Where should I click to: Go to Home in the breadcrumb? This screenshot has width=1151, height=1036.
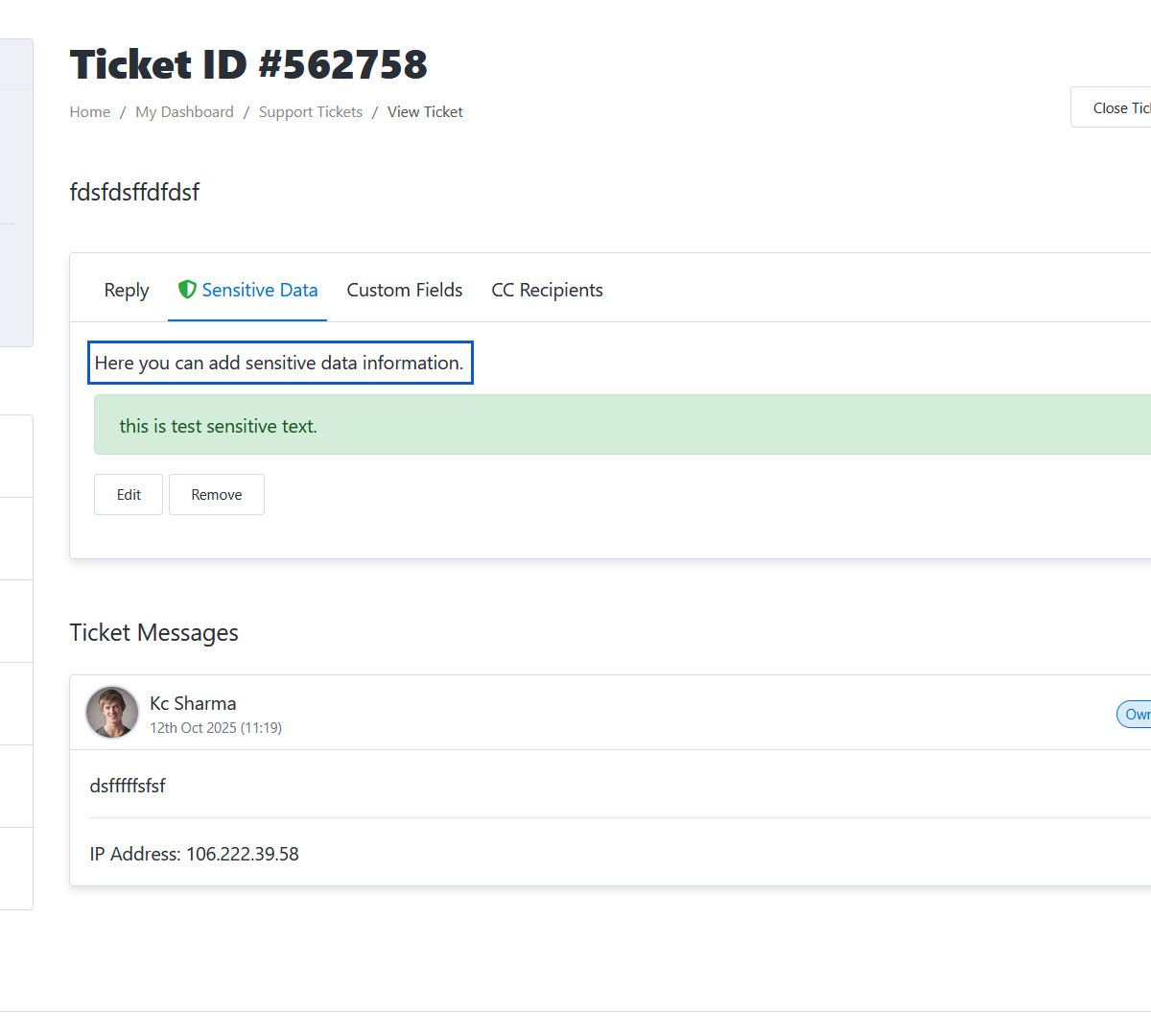tap(90, 112)
